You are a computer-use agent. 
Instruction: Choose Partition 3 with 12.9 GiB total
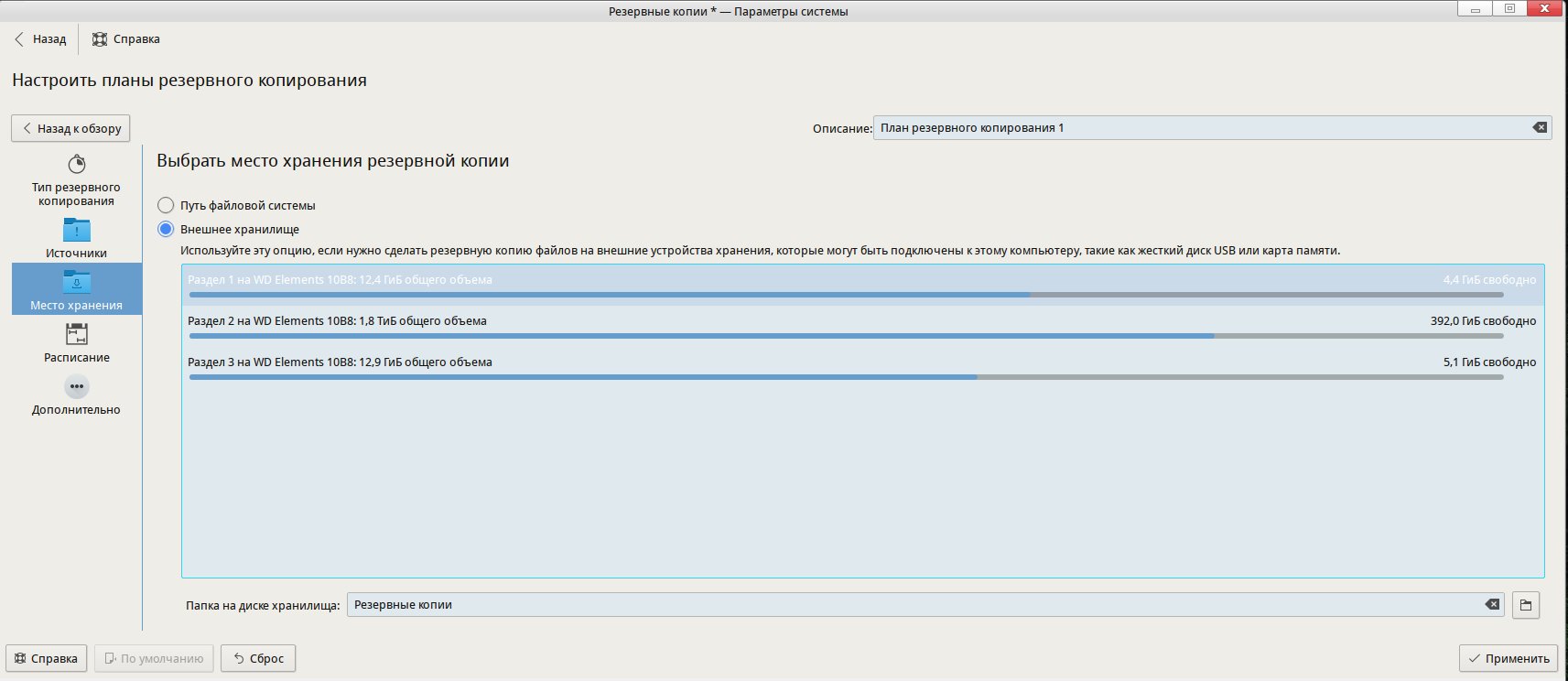pyautogui.click(x=860, y=367)
